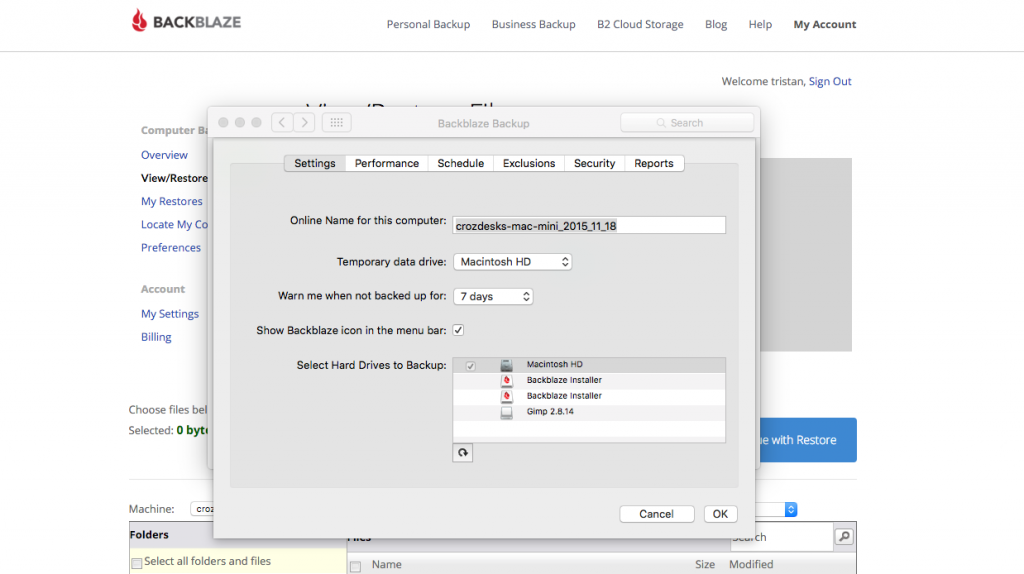
Task: Open the Preferences sidebar link
Action: 171,247
